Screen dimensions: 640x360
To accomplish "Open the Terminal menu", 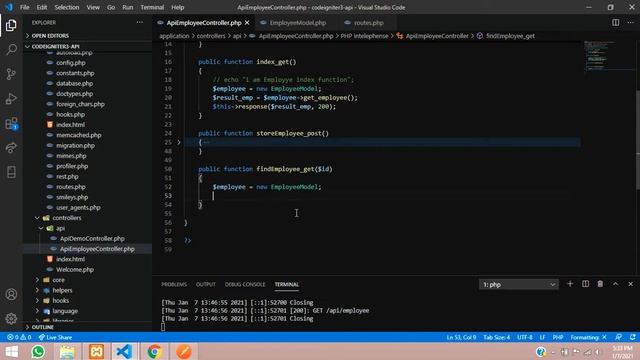I will (x=152, y=7).
